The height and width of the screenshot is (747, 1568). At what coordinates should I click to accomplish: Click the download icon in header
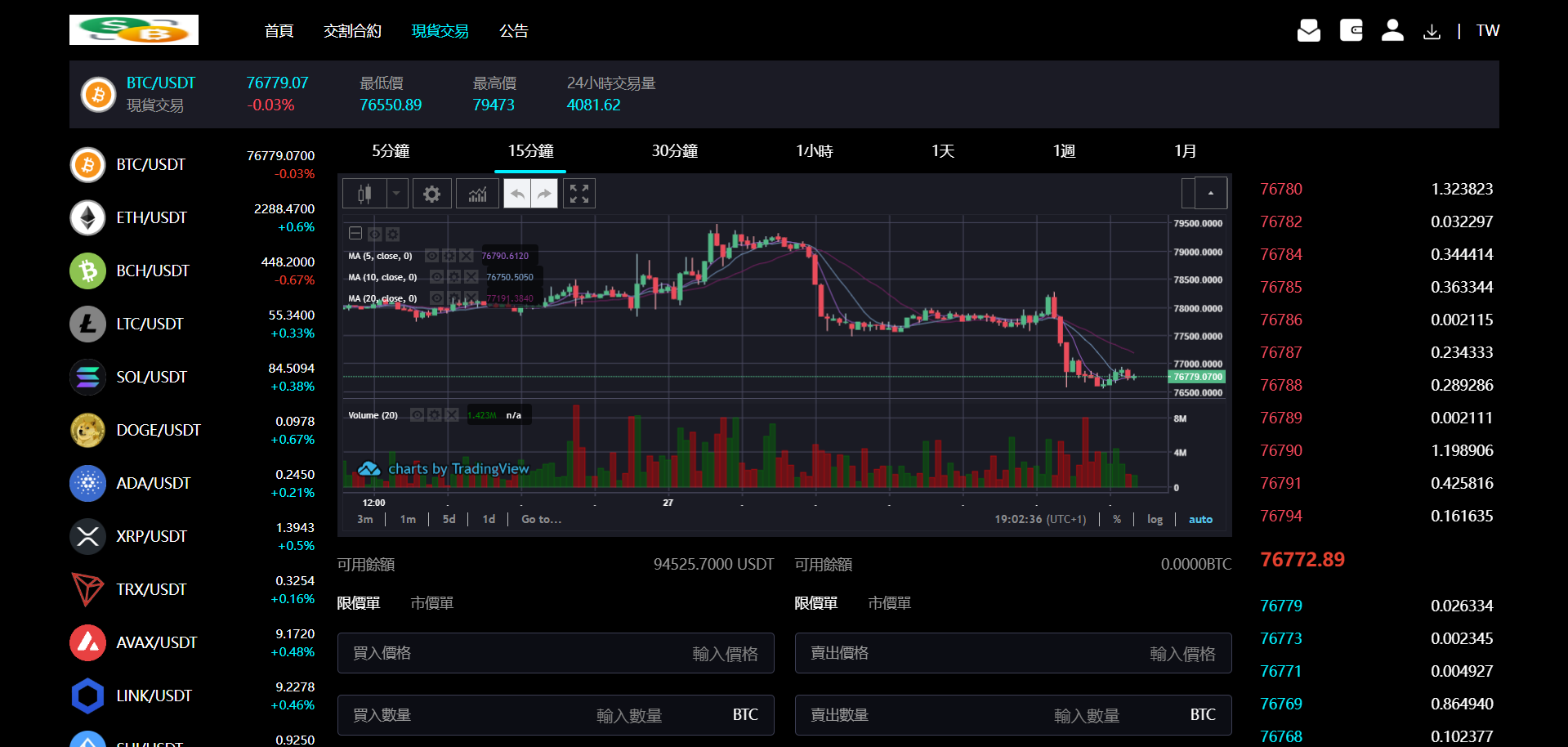coord(1432,32)
